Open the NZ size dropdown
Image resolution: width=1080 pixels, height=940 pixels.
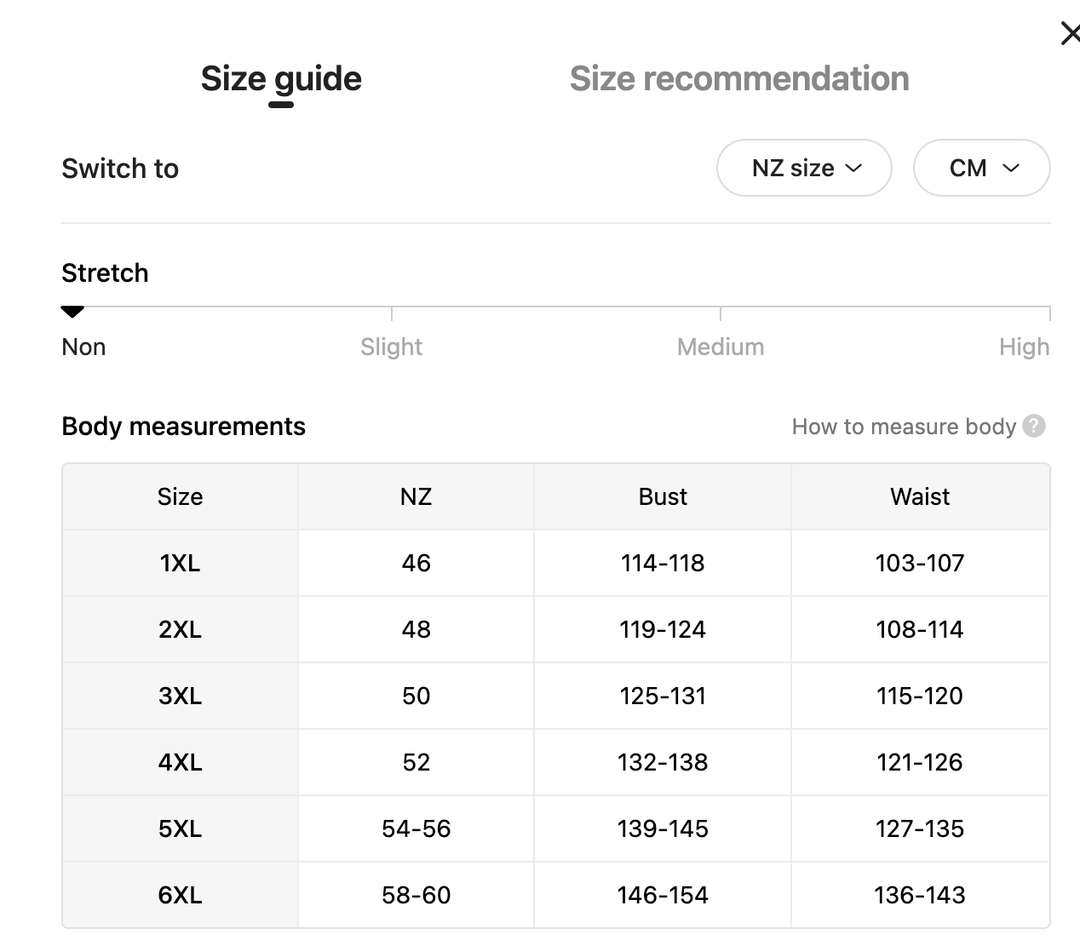805,168
